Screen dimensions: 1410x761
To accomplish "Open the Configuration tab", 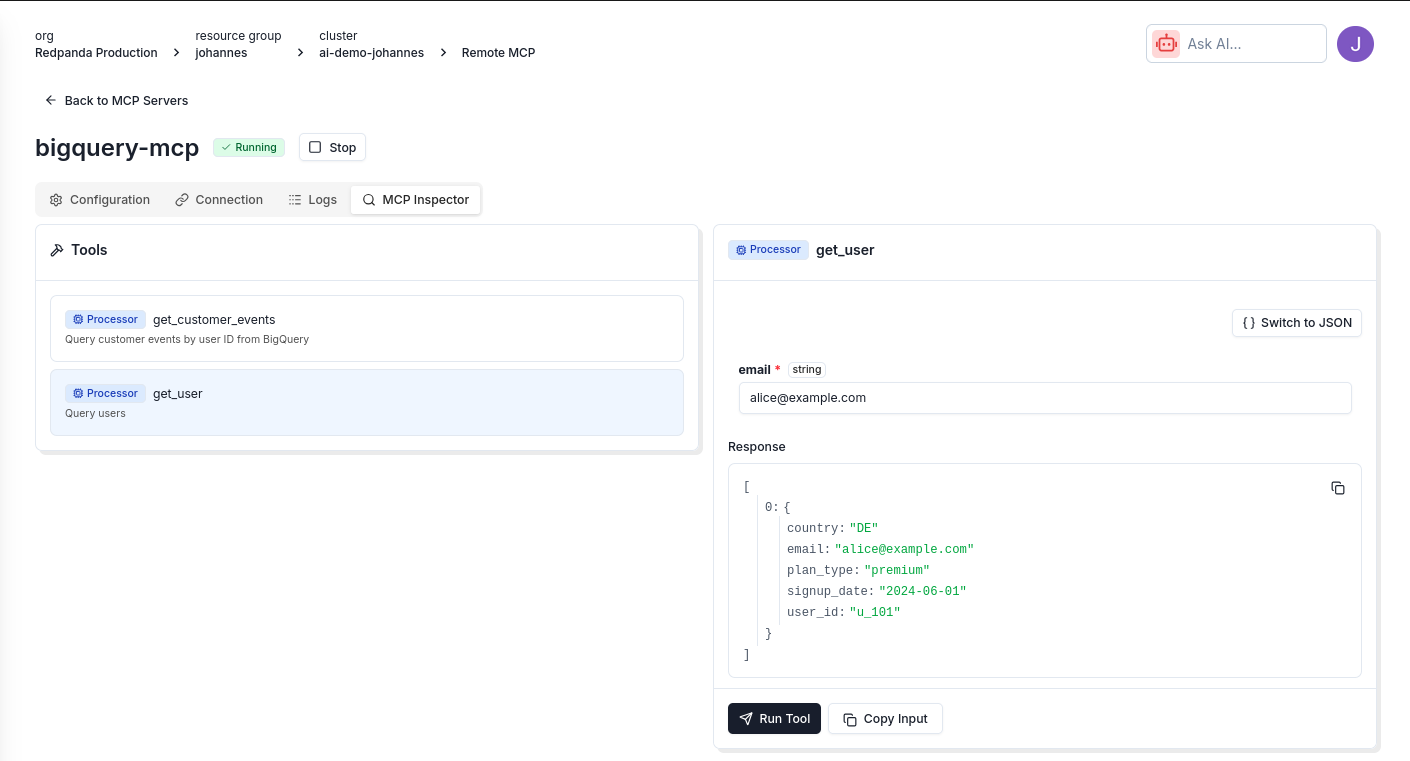I will tap(100, 200).
